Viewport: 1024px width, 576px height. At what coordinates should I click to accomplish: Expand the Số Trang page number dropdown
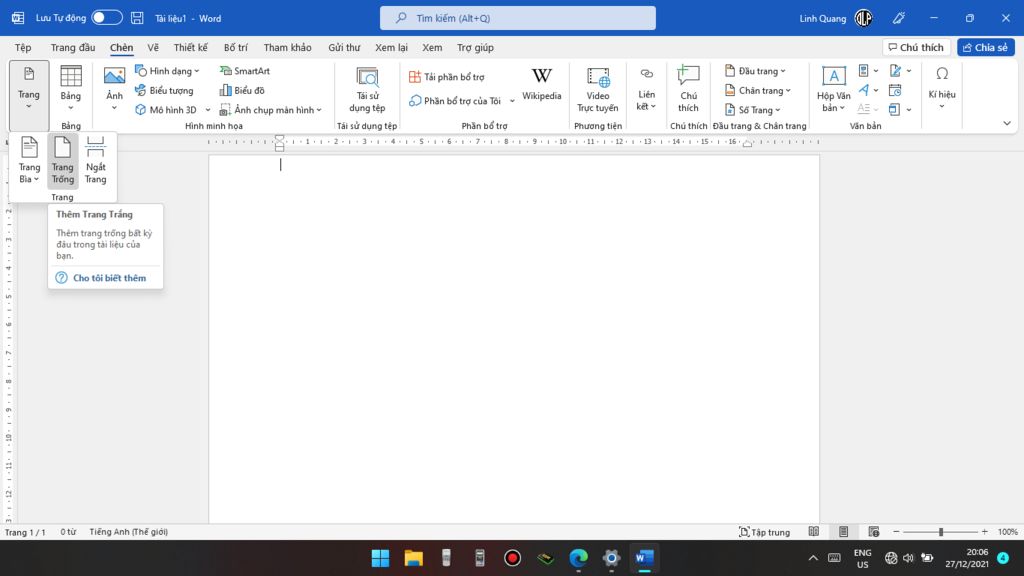pos(752,110)
